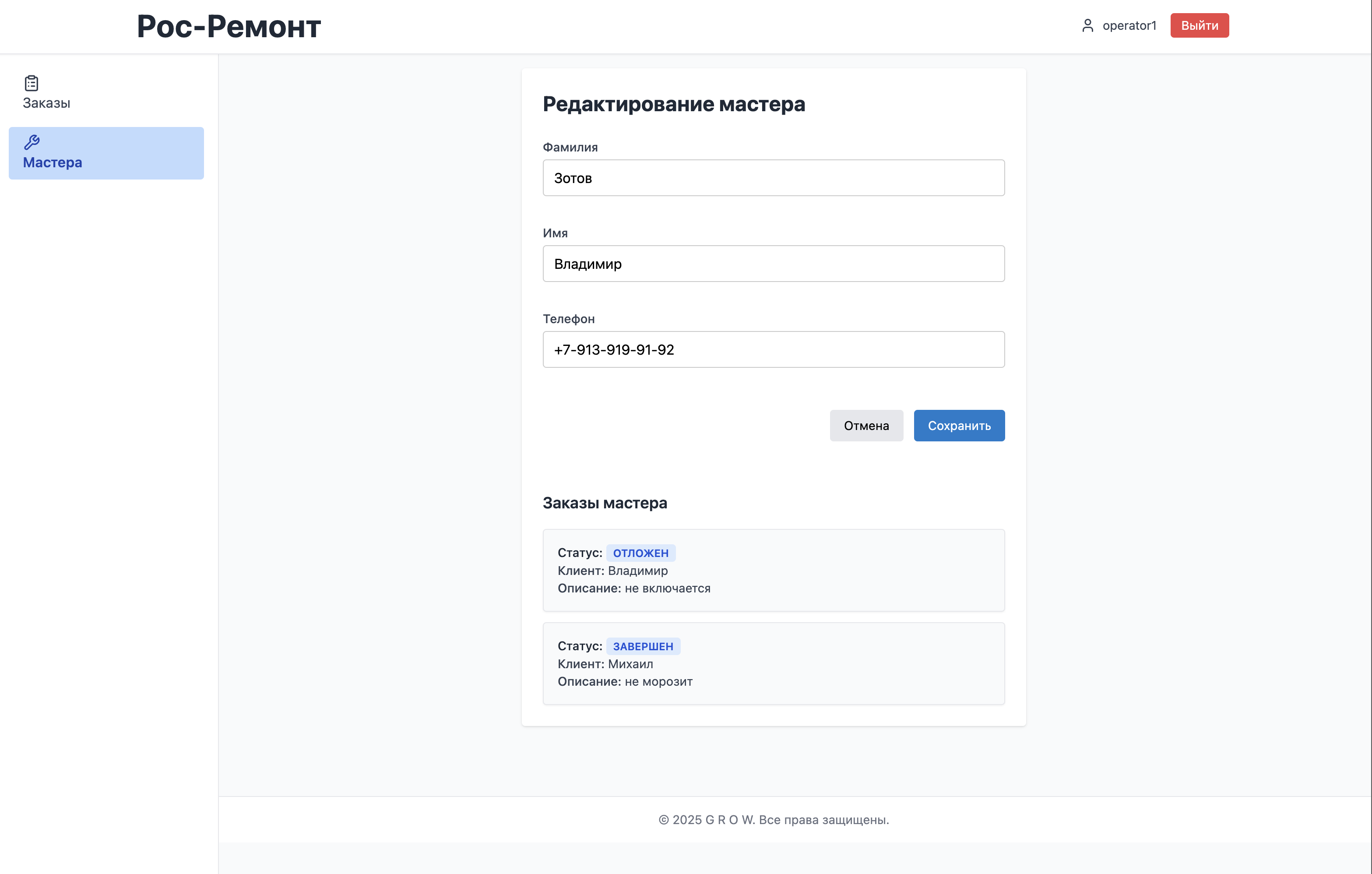Focus the Имя field containing Владимир

pyautogui.click(x=773, y=264)
